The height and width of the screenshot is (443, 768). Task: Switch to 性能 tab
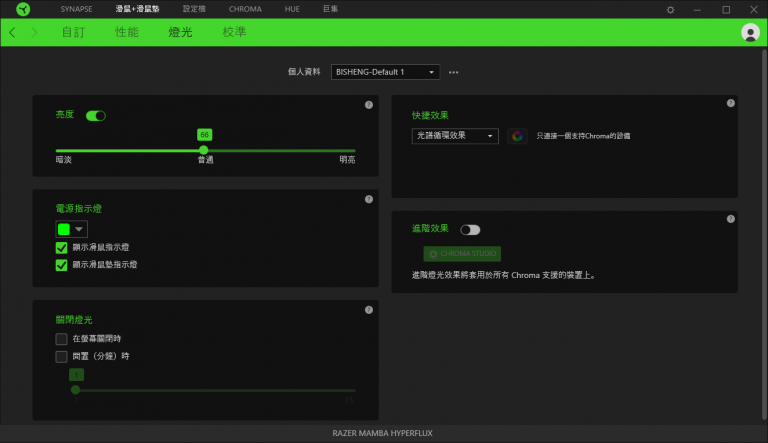tap(127, 32)
